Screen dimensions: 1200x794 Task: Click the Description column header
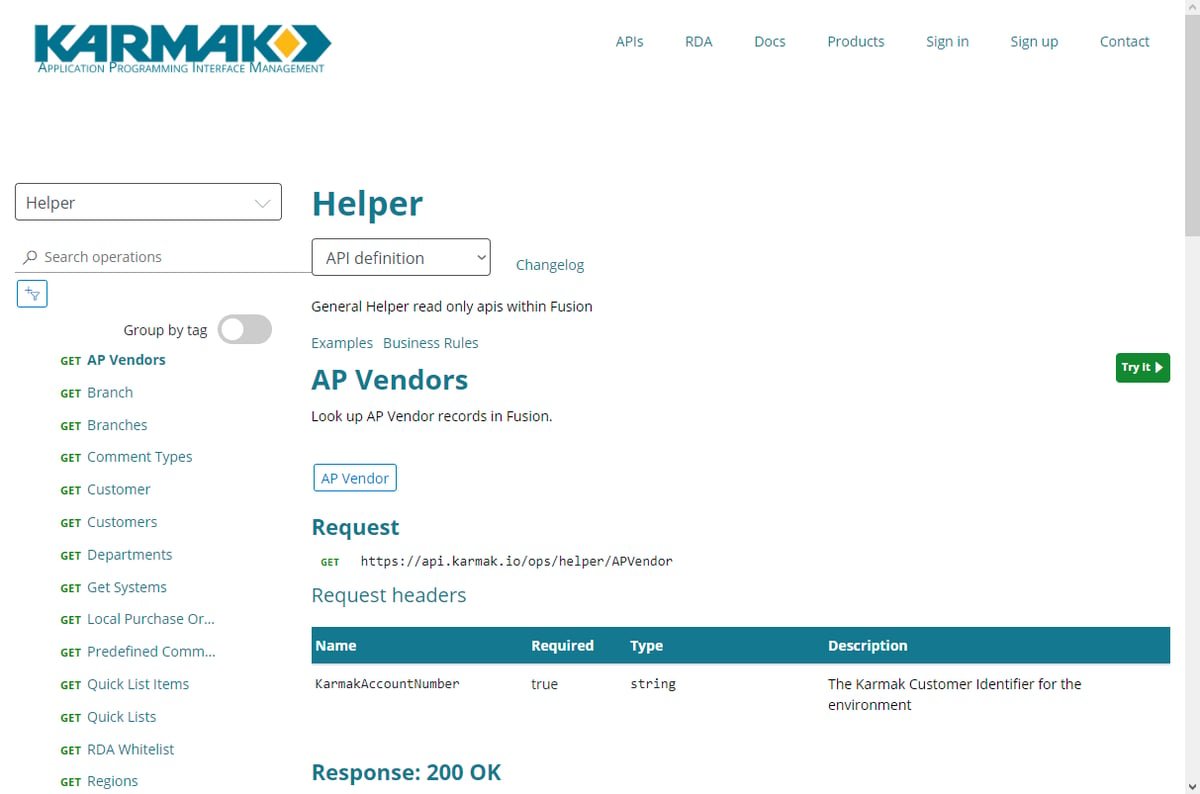tap(868, 645)
